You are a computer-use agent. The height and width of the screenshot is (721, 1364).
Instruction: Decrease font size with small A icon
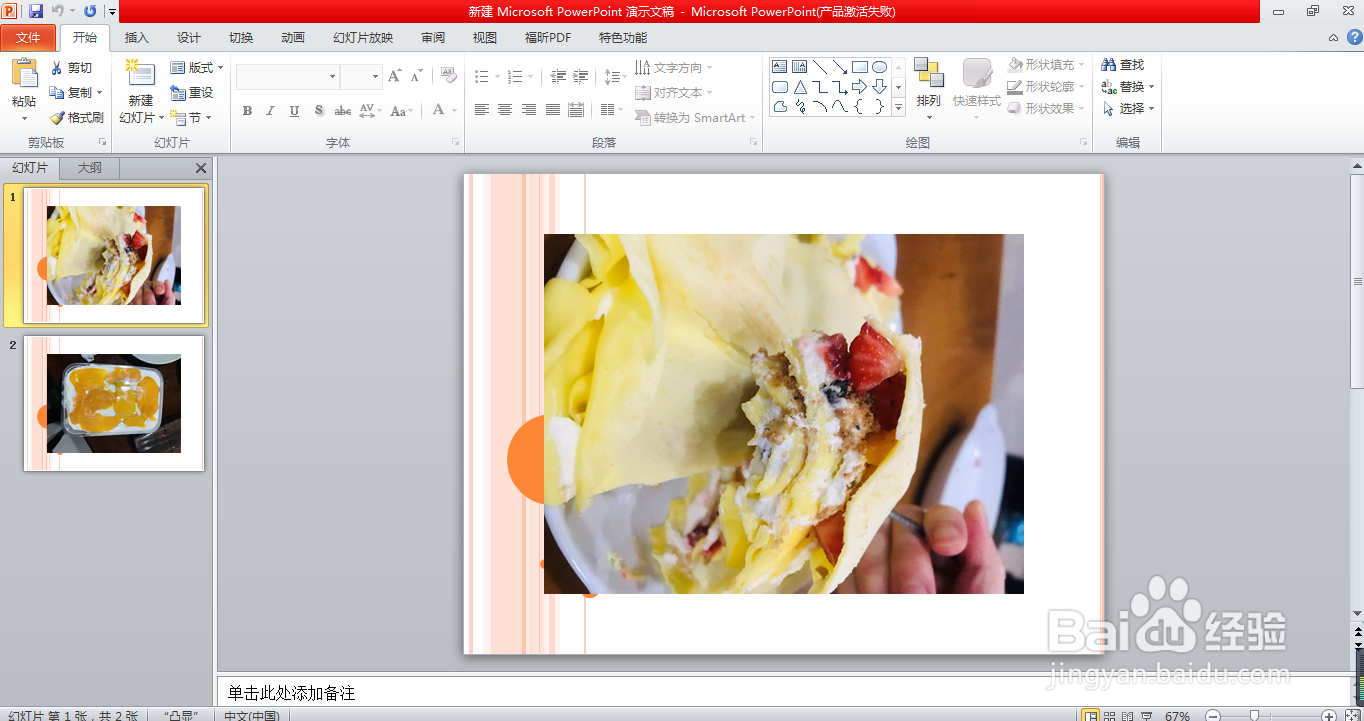pos(417,76)
